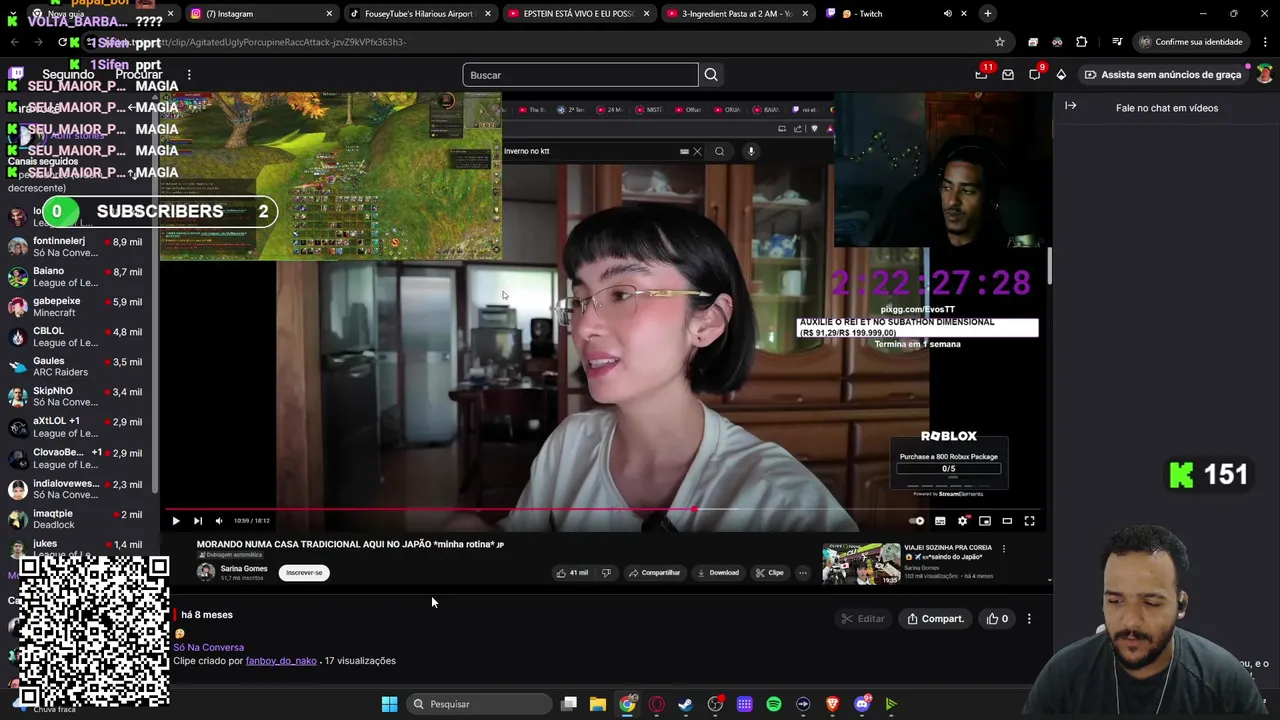Screen dimensions: 1280x720
Task: Open the VIAJEI SOZINHA PRA COREIA thumbnail
Action: tap(861, 563)
